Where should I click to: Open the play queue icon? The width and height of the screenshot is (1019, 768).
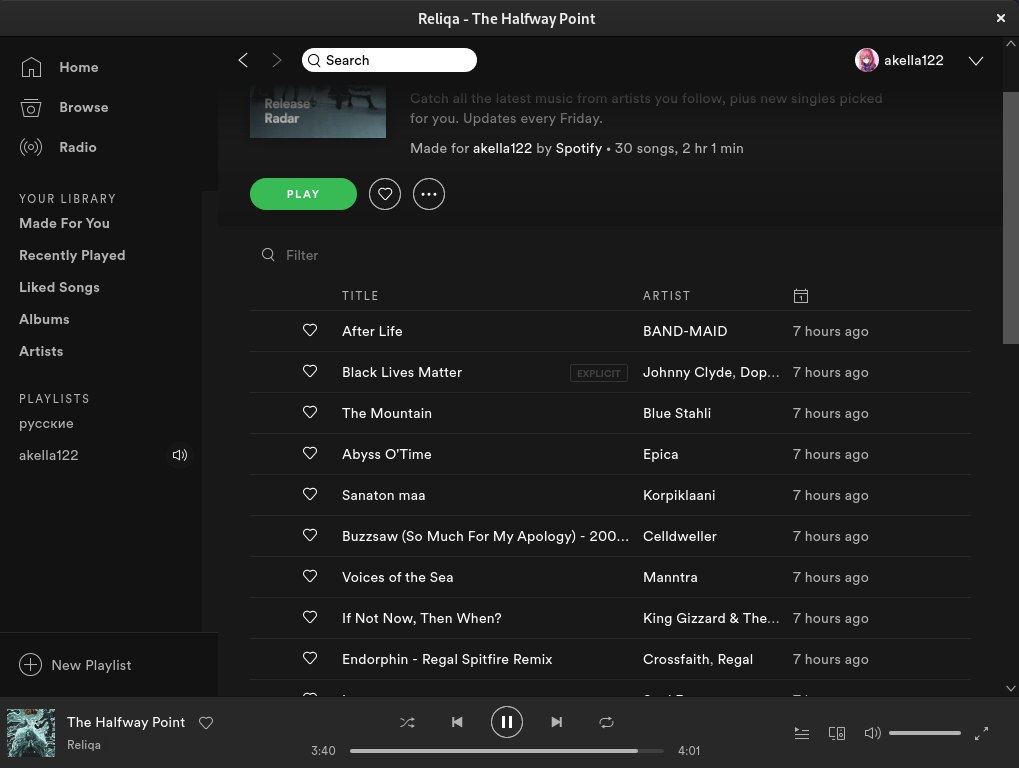802,734
